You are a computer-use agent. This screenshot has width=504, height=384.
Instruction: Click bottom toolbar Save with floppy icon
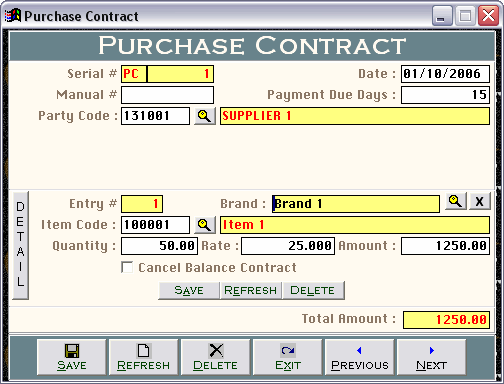pos(72,357)
